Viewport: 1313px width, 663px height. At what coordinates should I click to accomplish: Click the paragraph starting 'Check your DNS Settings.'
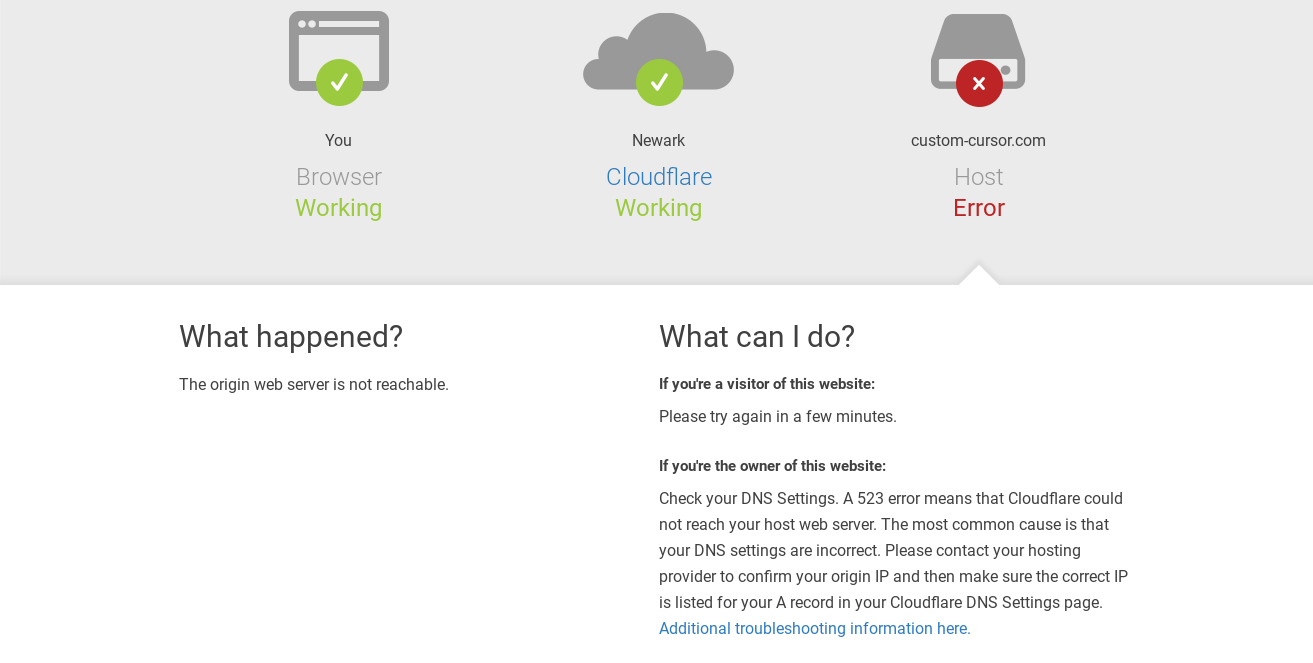(894, 551)
